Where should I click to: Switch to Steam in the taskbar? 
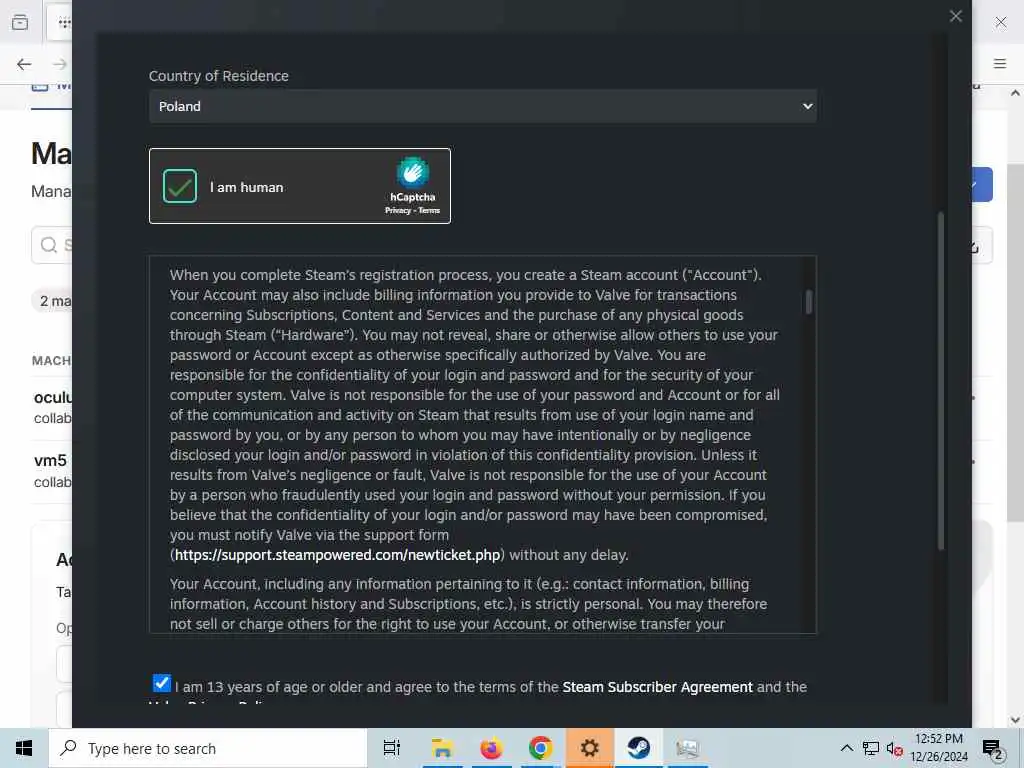tap(639, 748)
